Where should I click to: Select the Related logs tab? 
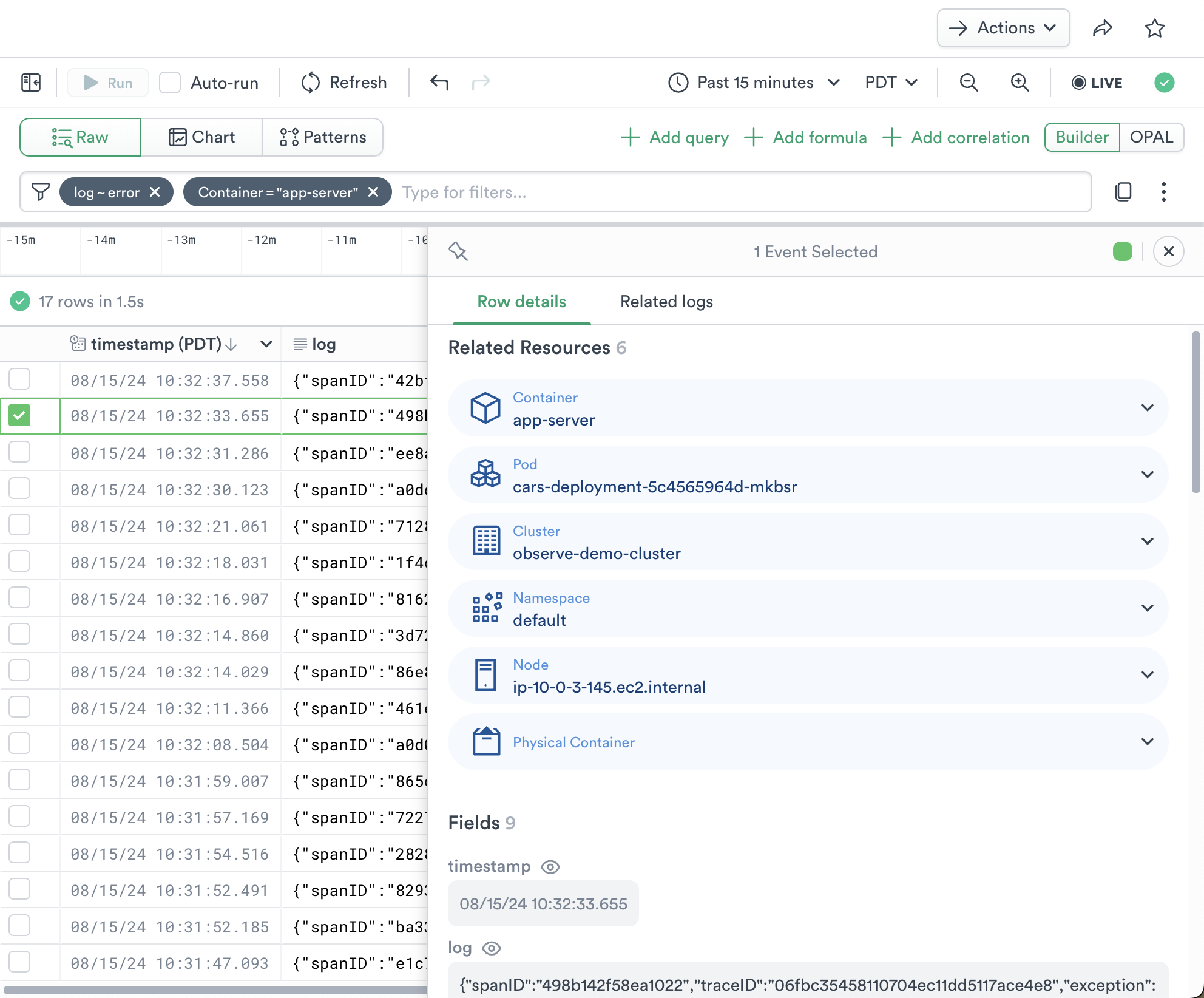coord(666,302)
